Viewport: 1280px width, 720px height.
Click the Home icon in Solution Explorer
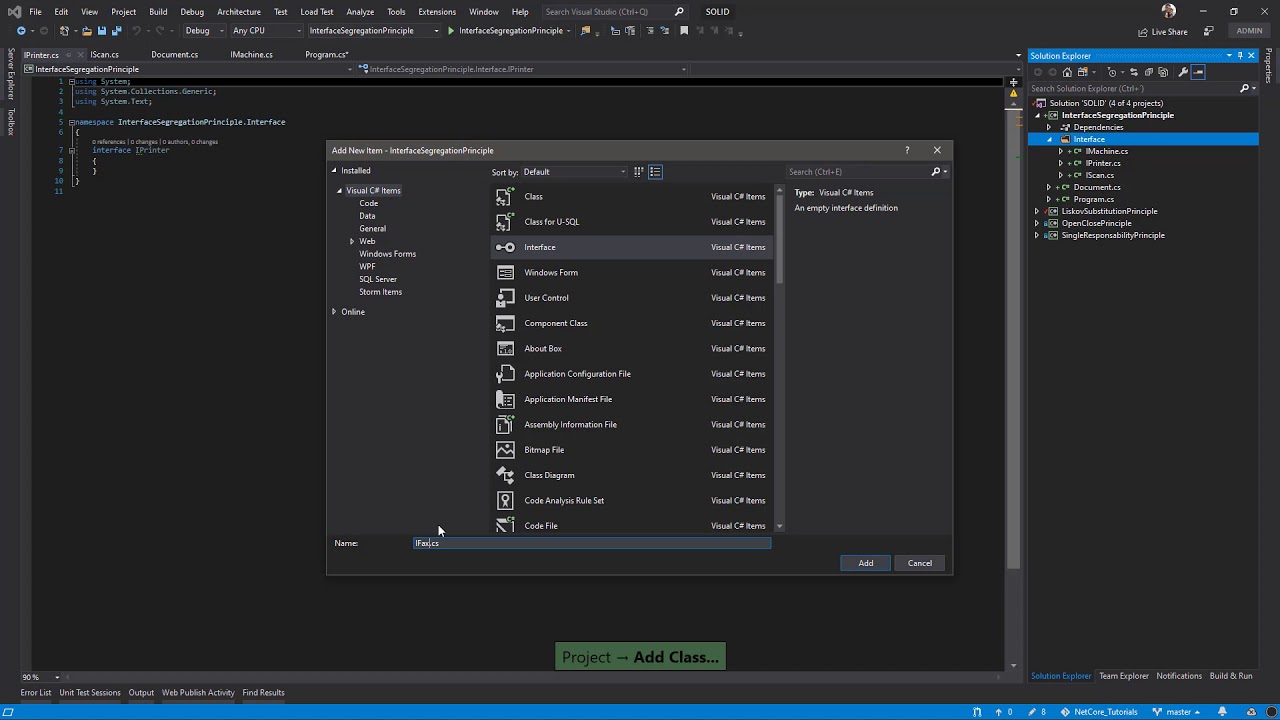tap(1067, 72)
